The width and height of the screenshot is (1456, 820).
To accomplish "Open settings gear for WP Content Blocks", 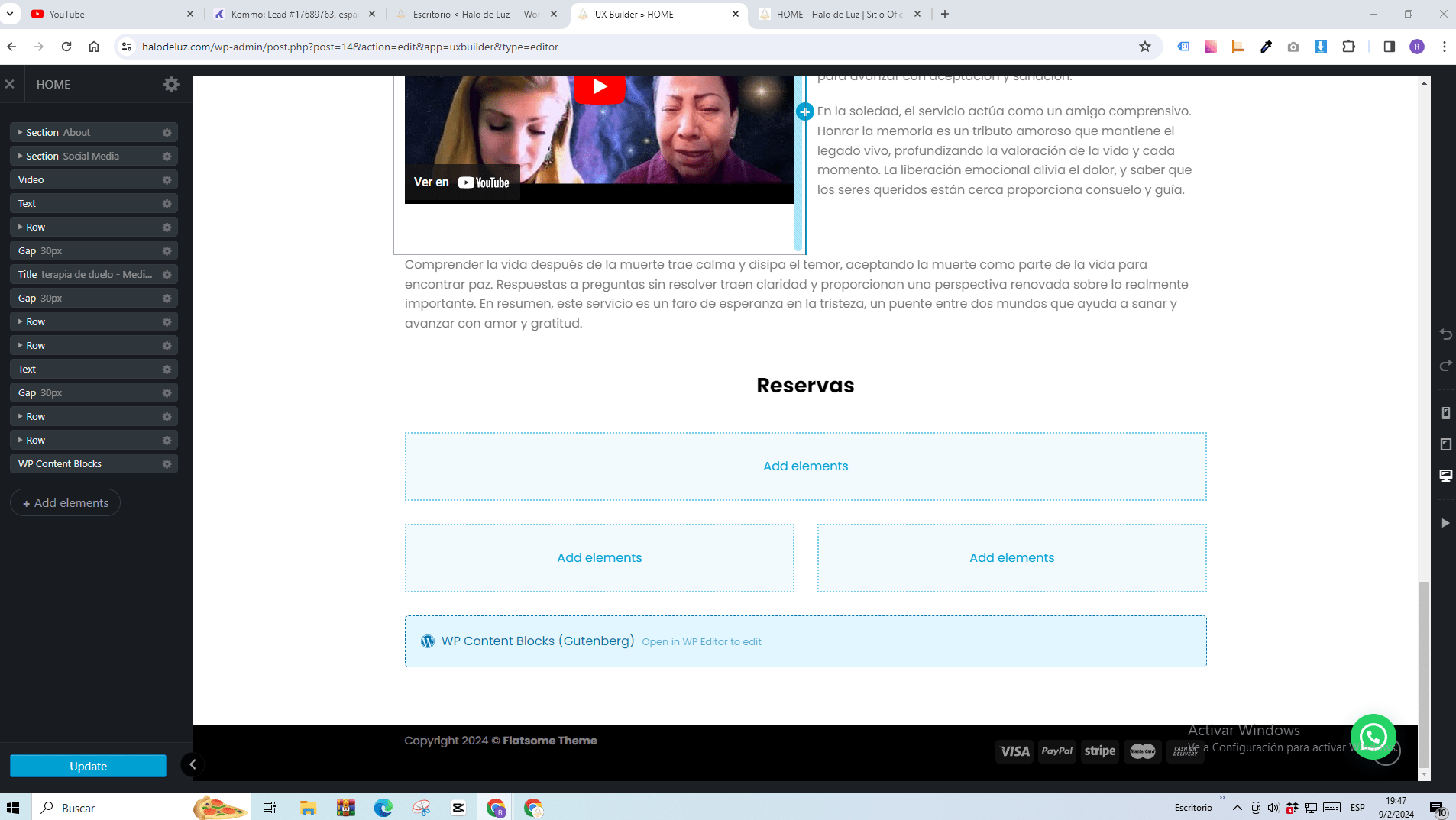I will [x=167, y=464].
